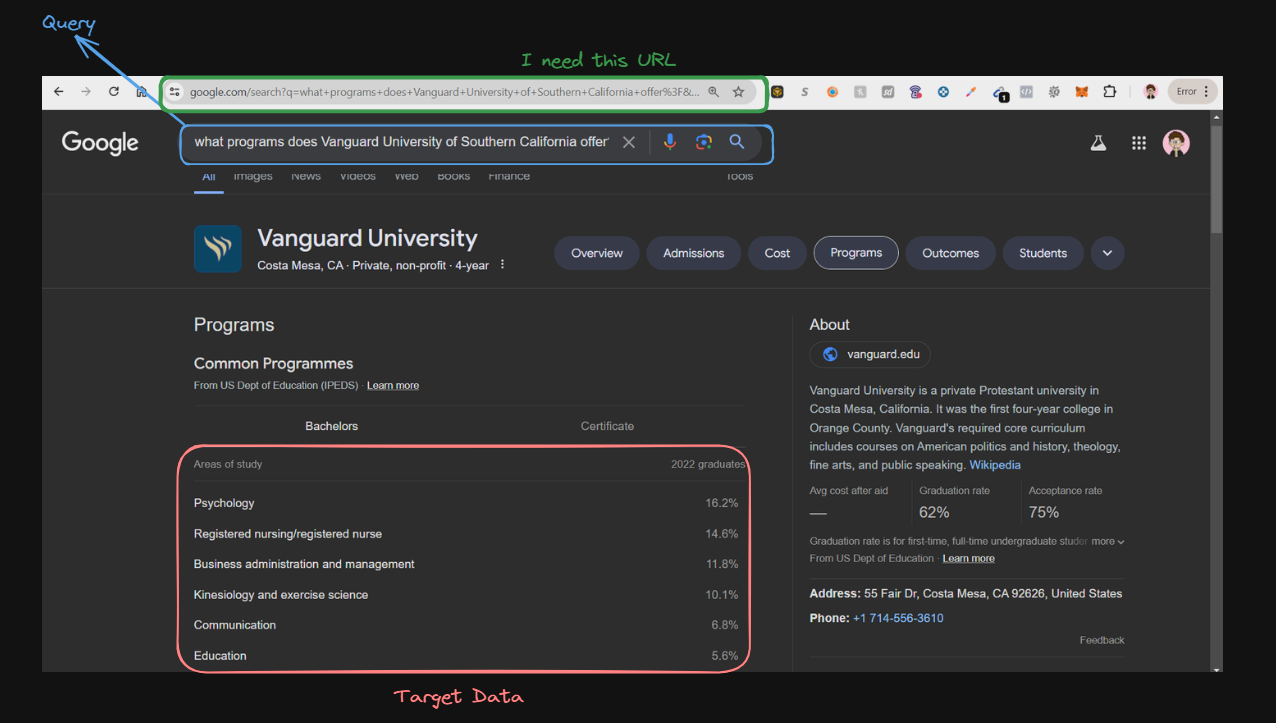Expand the chevron for more school sections
The width and height of the screenshot is (1276, 723).
coord(1107,253)
